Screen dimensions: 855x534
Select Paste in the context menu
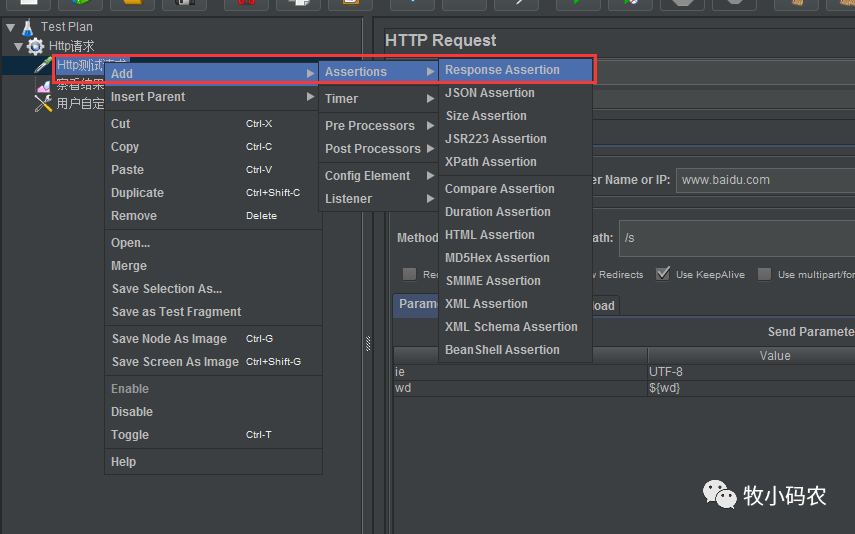[213, 170]
